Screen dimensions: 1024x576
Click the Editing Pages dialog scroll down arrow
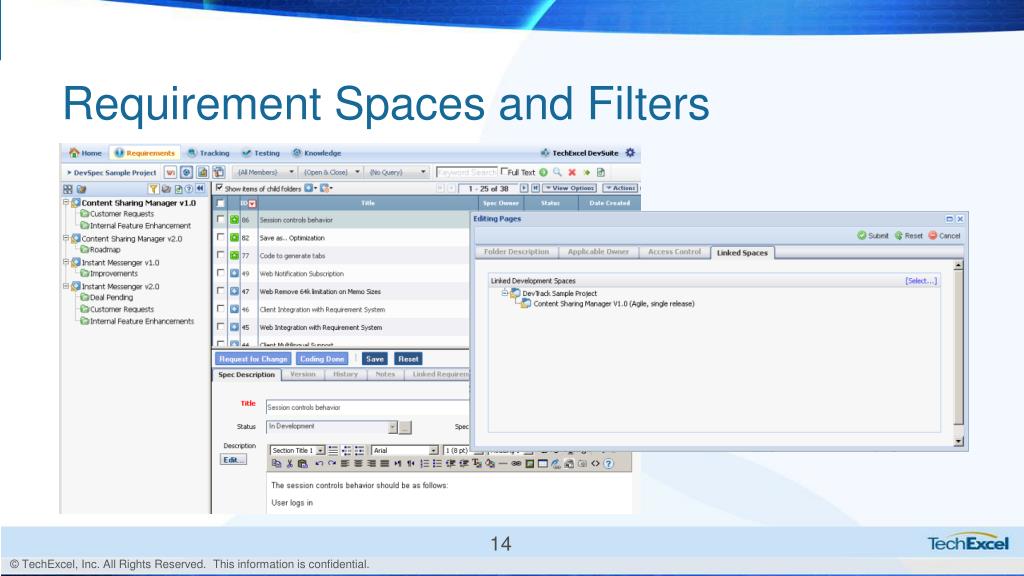[958, 441]
